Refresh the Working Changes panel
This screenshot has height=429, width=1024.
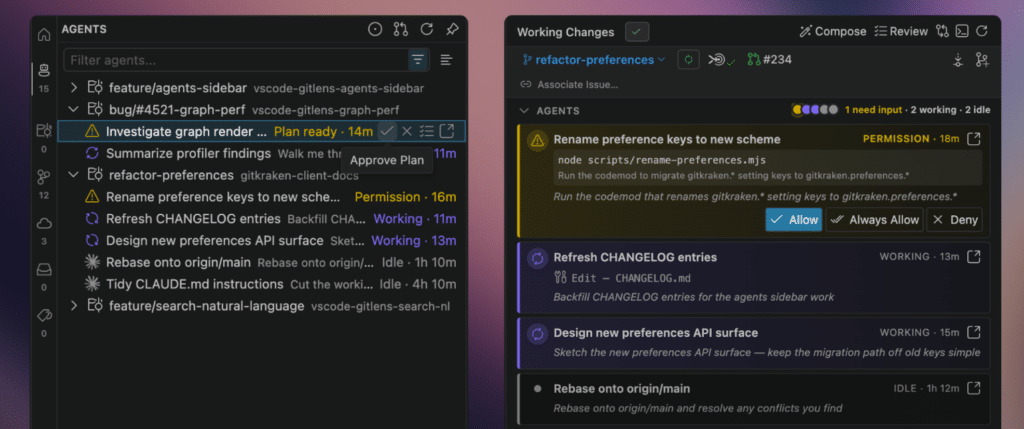[x=982, y=31]
